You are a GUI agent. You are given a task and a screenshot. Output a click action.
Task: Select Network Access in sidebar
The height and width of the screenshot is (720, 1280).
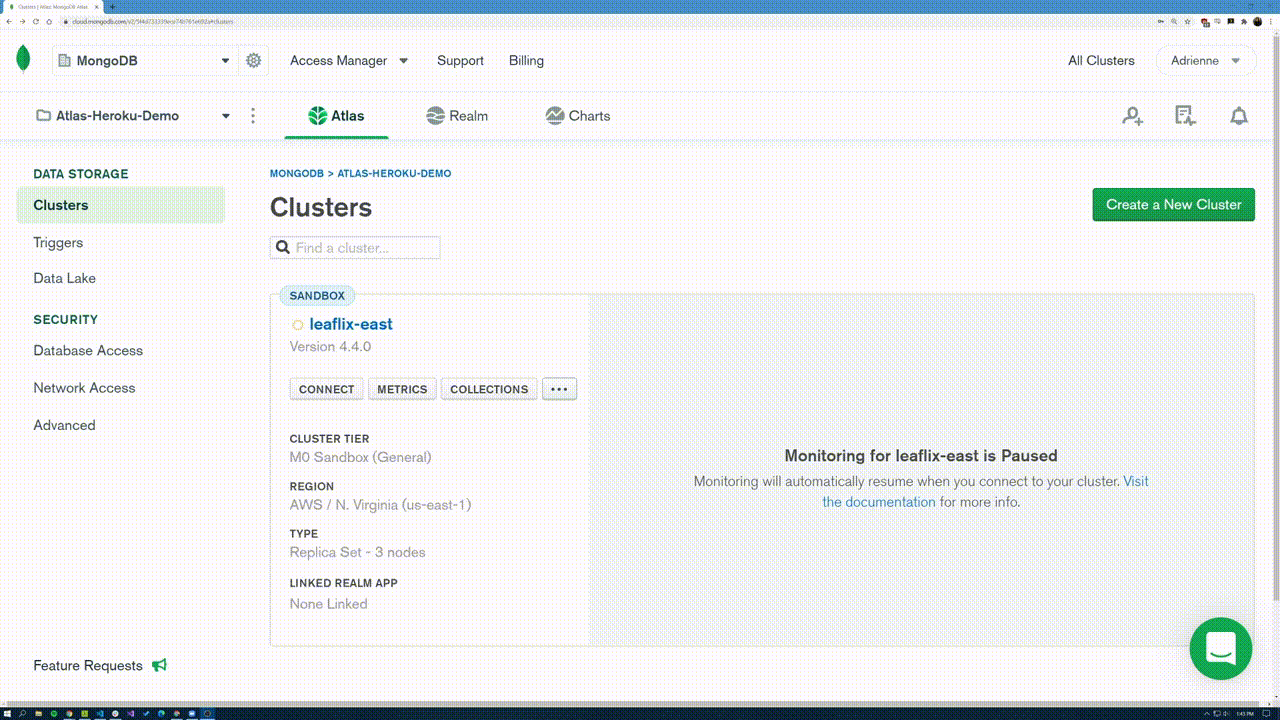coord(84,388)
